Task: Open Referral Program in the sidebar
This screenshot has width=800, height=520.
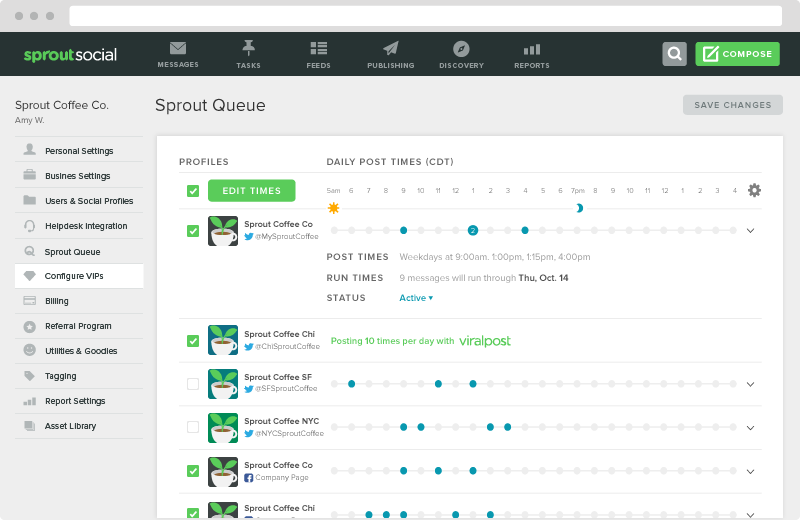Action: (x=79, y=326)
